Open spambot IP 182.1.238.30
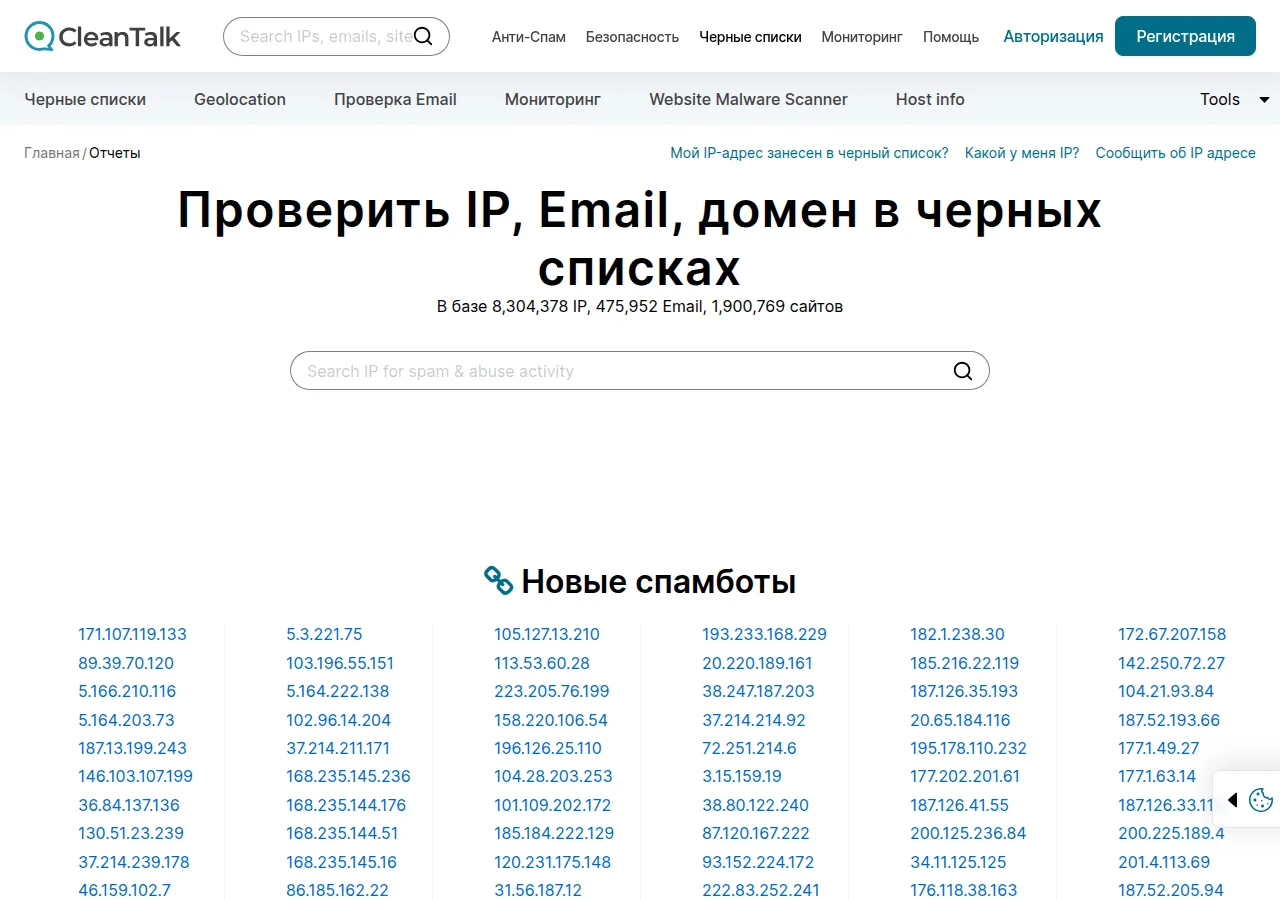 pos(957,634)
